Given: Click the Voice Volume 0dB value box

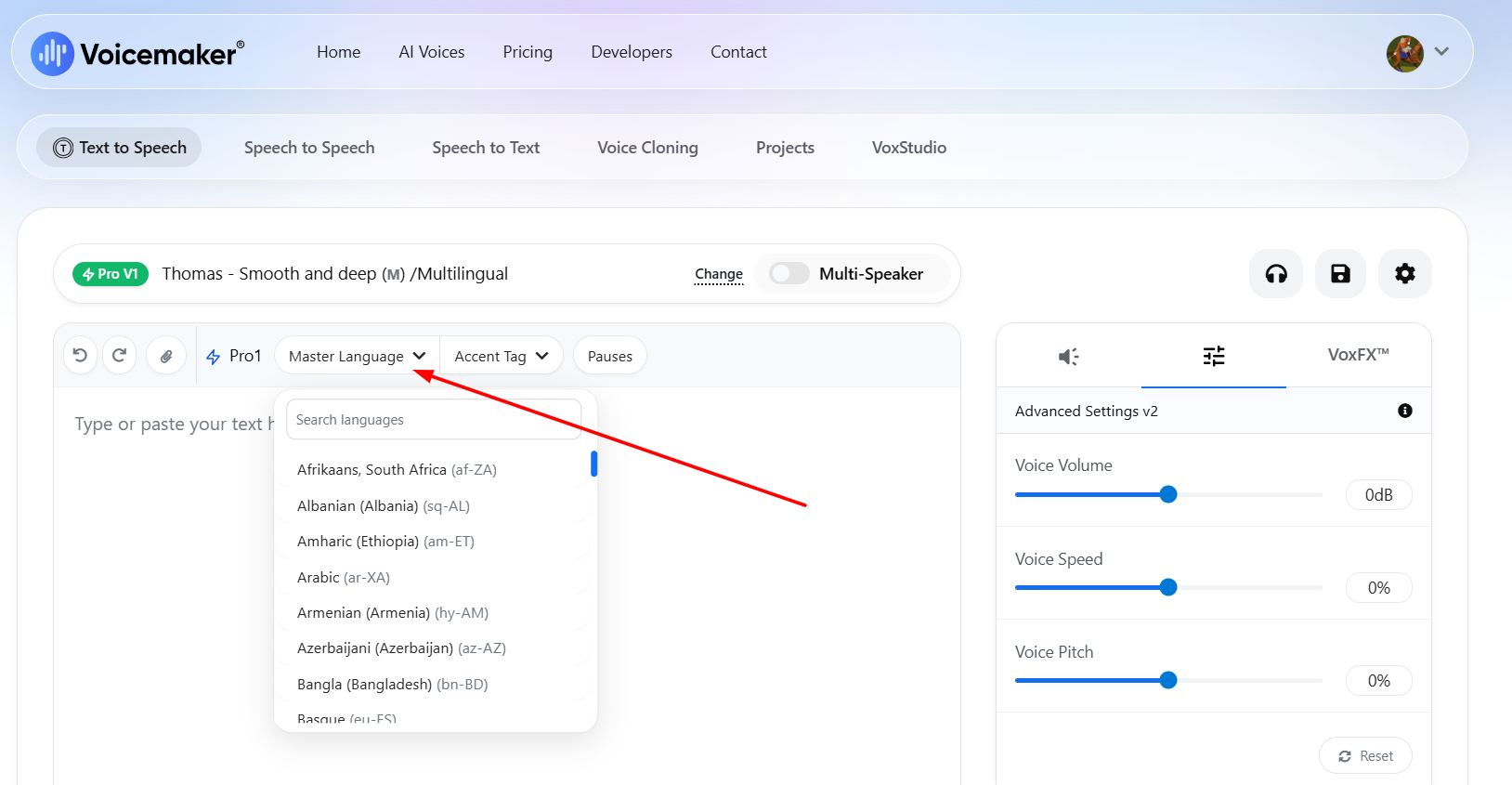Looking at the screenshot, I should point(1379,495).
